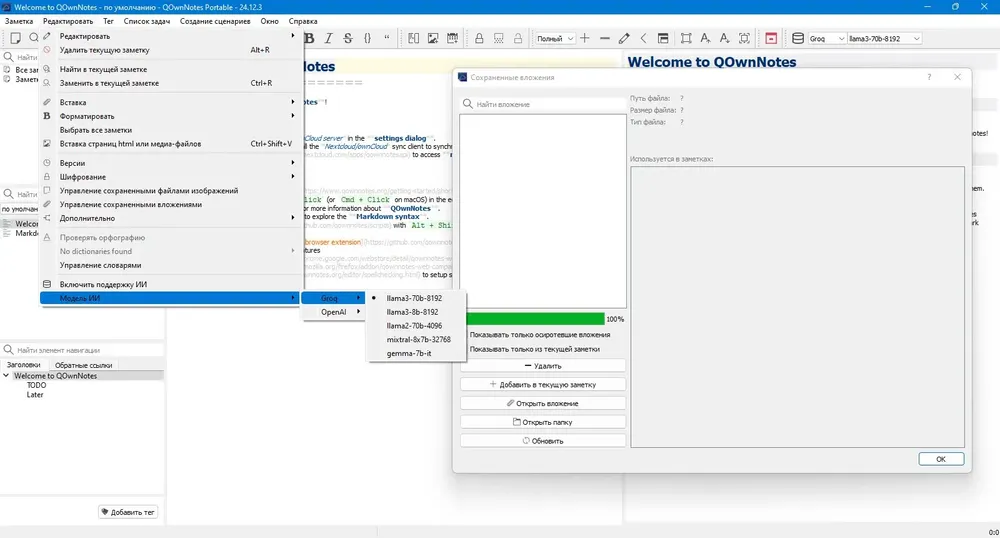
Task: Apply strikethrough with the S toolbar icon
Action: coord(348,38)
